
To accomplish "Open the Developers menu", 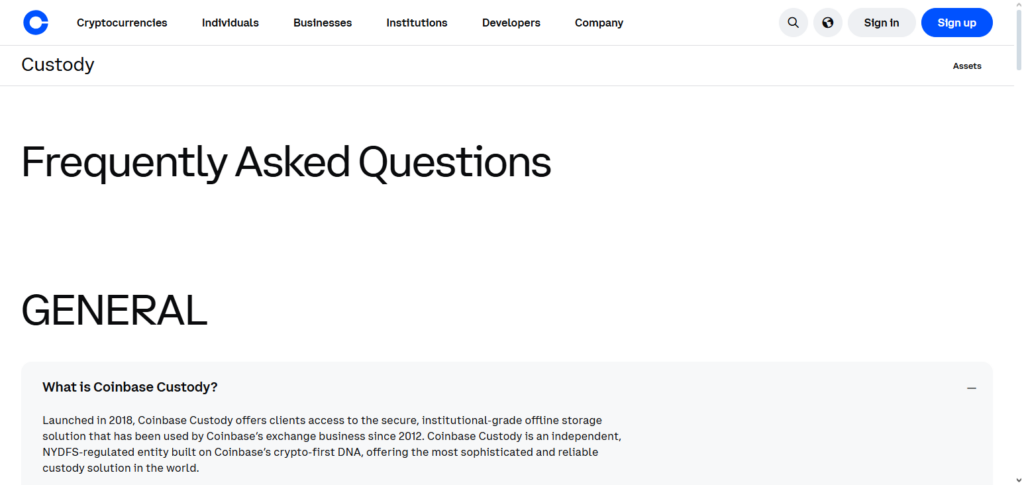I will coord(511,23).
